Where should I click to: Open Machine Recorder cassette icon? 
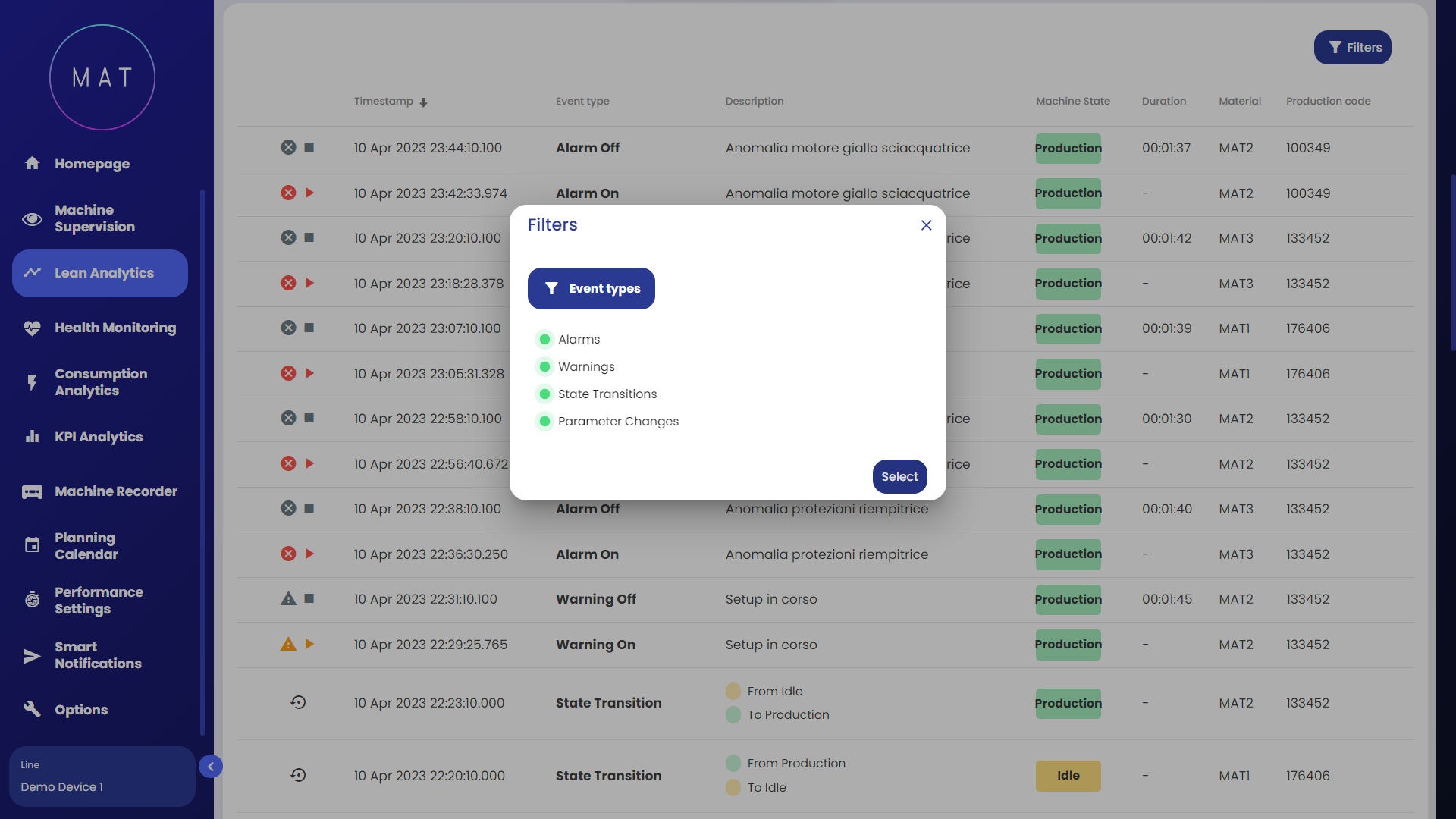point(32,491)
